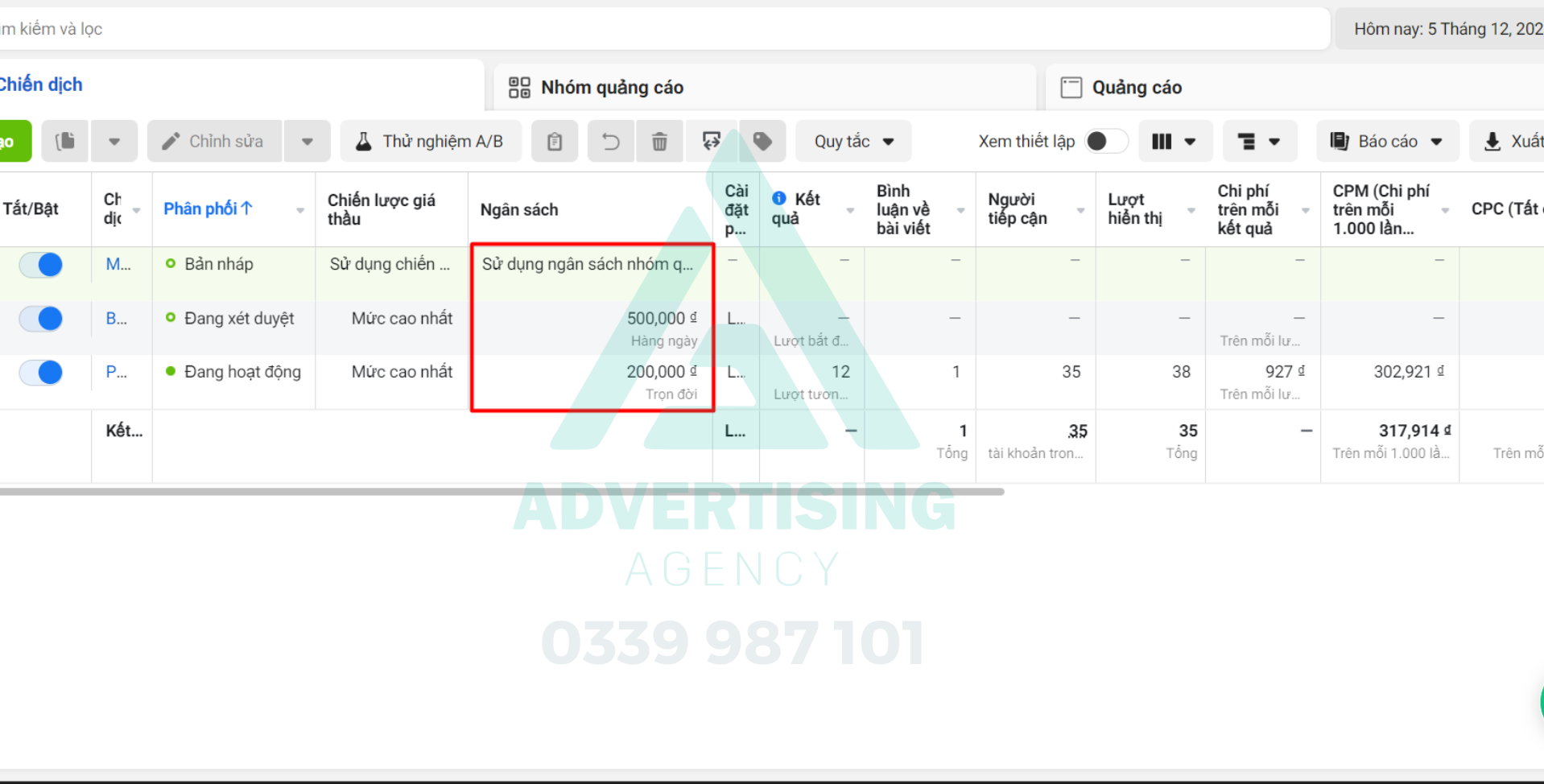Click the tag label icon
Screen dimensions: 1544x784
[x=762, y=142]
